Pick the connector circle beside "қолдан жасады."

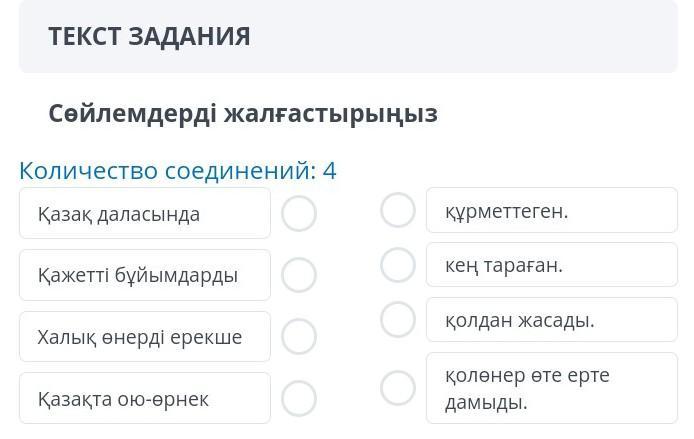tap(398, 320)
